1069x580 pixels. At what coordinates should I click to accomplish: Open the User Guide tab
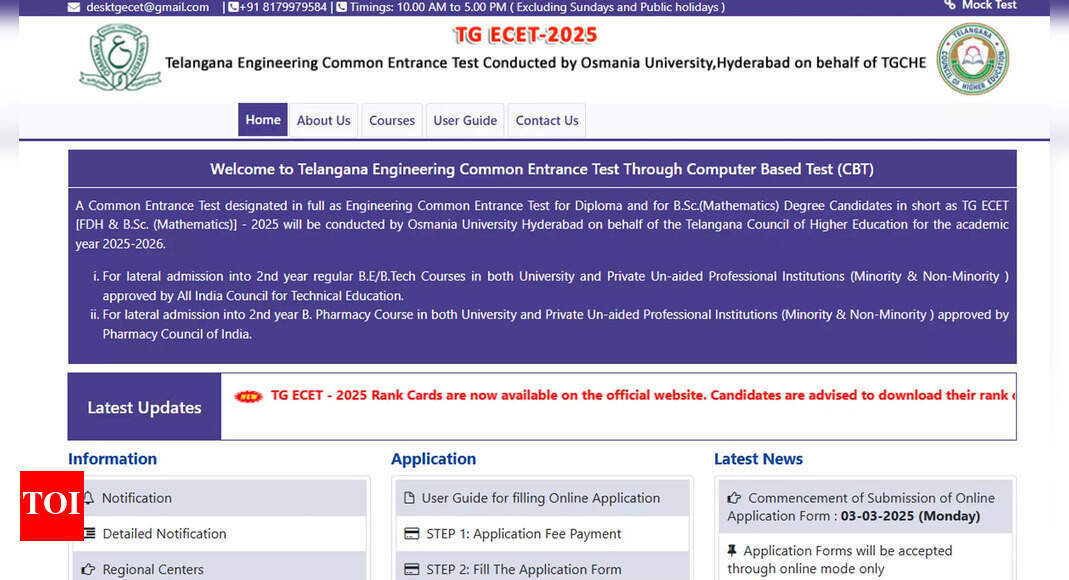(x=465, y=121)
